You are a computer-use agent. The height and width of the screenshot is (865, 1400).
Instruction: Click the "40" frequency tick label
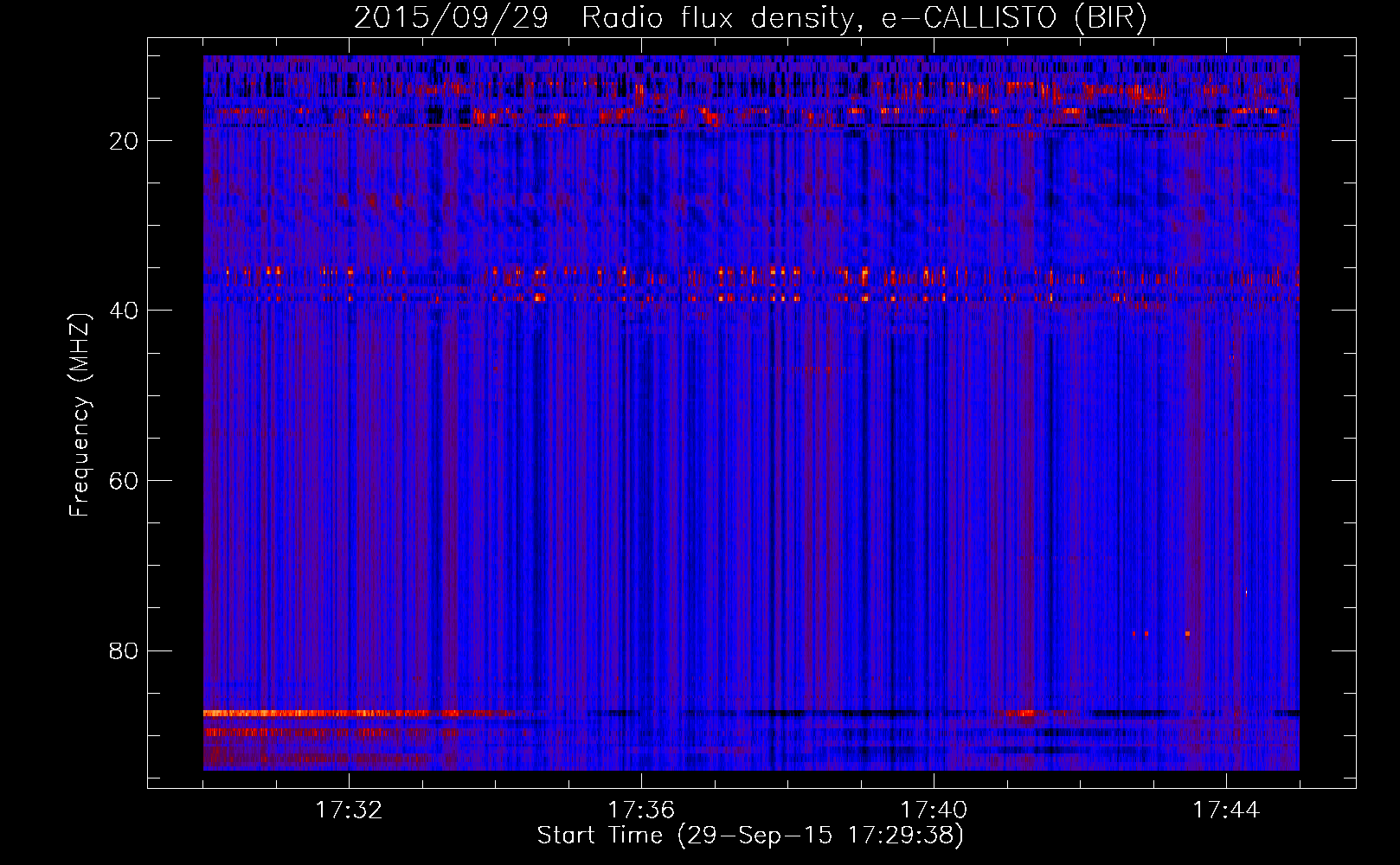tap(124, 311)
